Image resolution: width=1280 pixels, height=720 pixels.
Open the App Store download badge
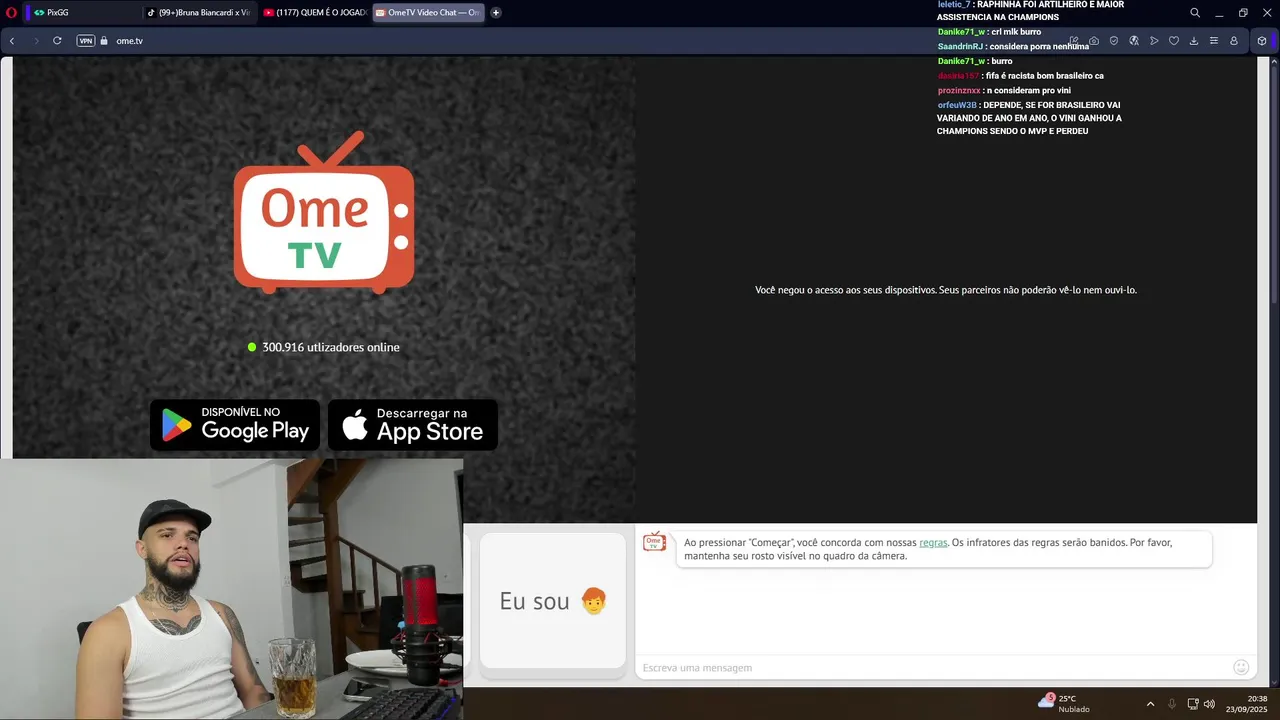pyautogui.click(x=413, y=425)
